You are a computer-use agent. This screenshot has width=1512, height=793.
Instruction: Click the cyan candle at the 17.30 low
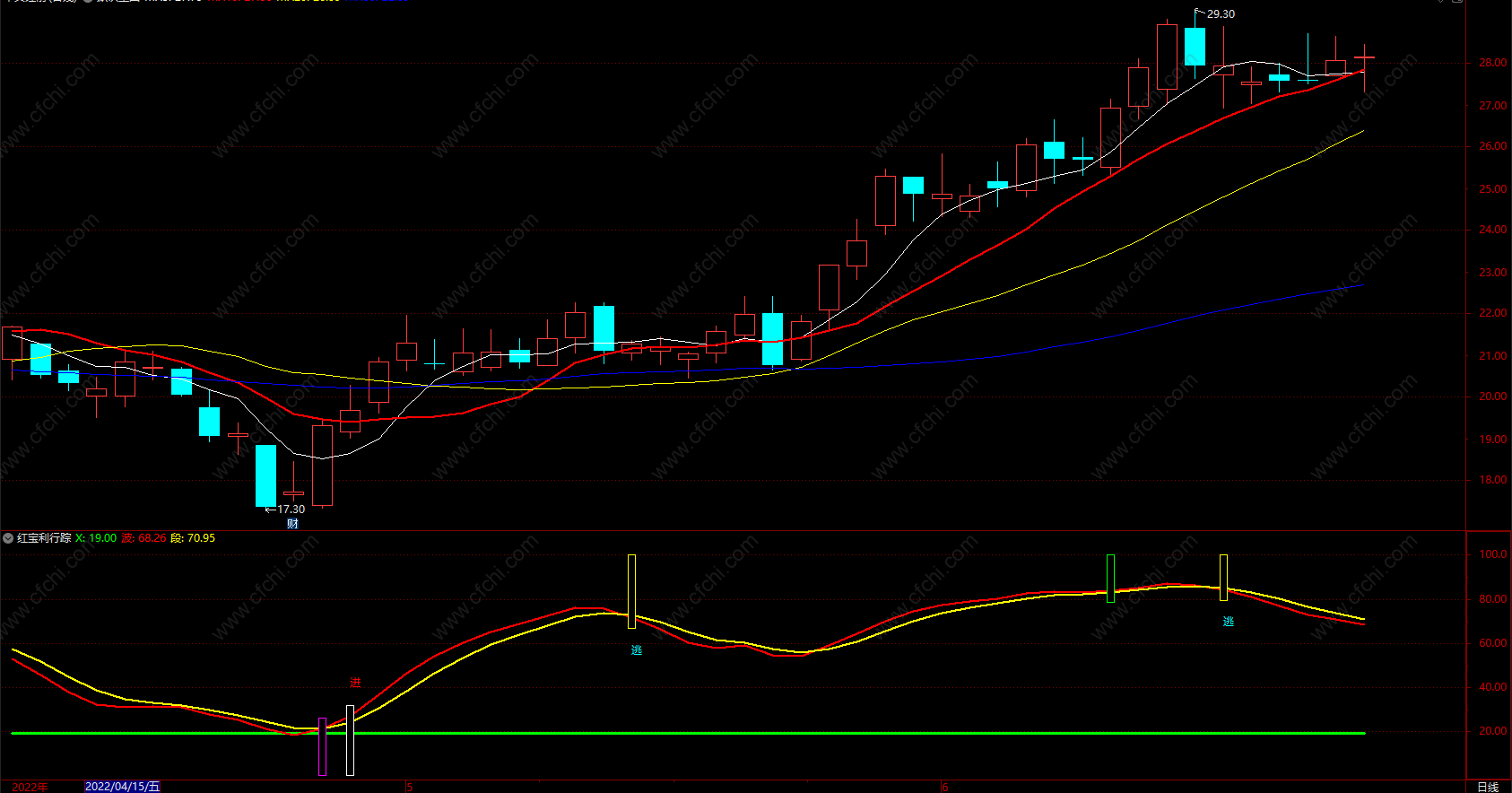[x=266, y=476]
